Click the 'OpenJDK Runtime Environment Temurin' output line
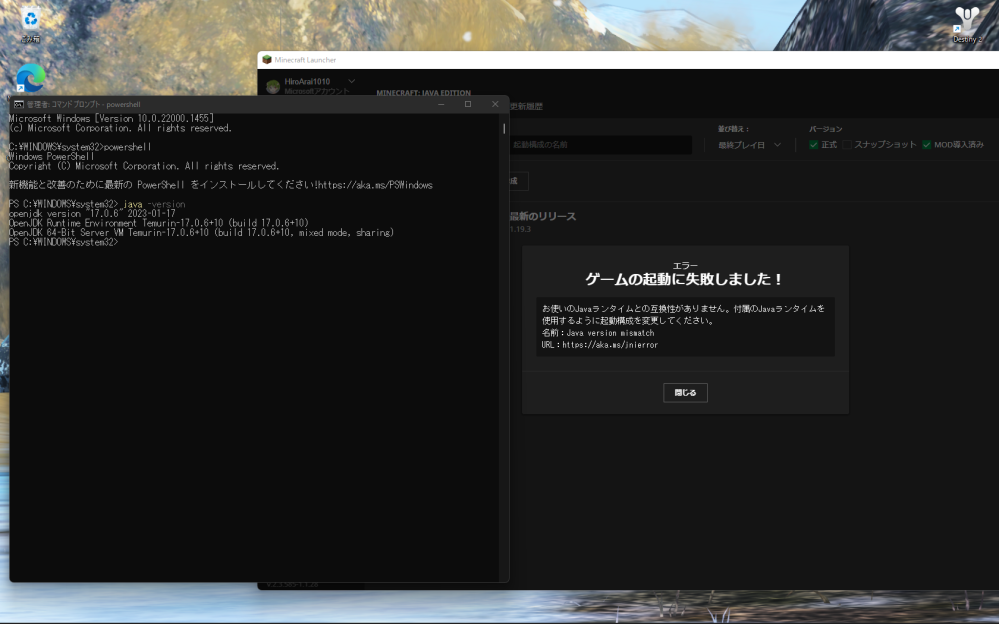The height and width of the screenshot is (624, 999). tap(159, 223)
